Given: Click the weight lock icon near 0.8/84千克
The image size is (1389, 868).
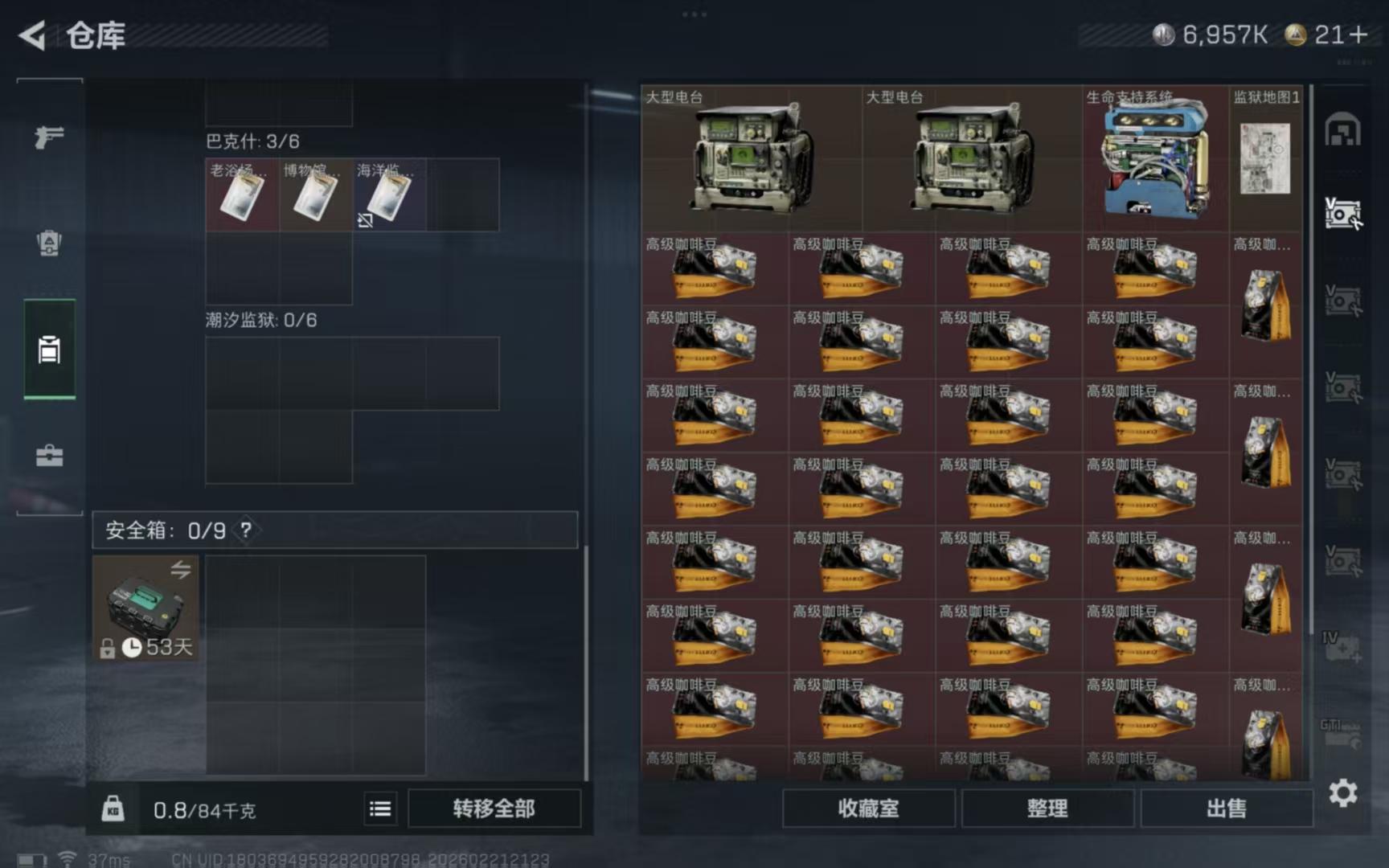Looking at the screenshot, I should 113,808.
